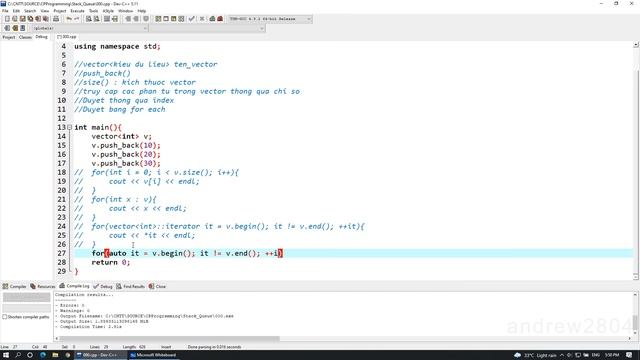Click Dev-C++ taskbar window button
This screenshot has width=640, height=360.
click(100, 355)
